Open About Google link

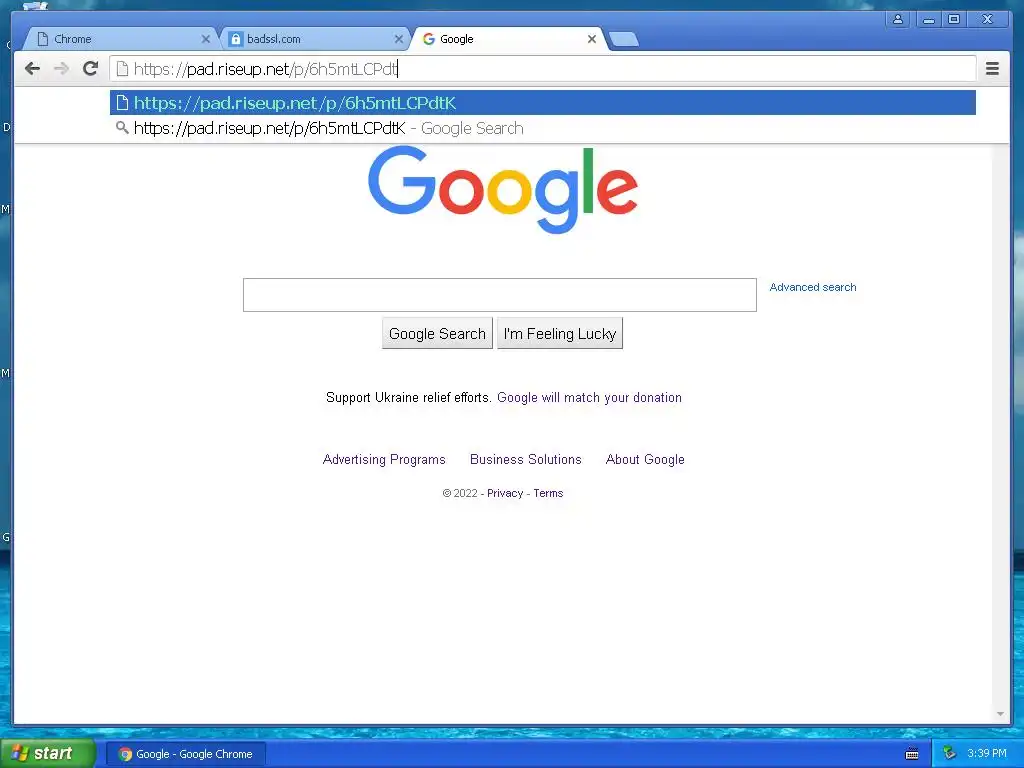pyautogui.click(x=645, y=460)
